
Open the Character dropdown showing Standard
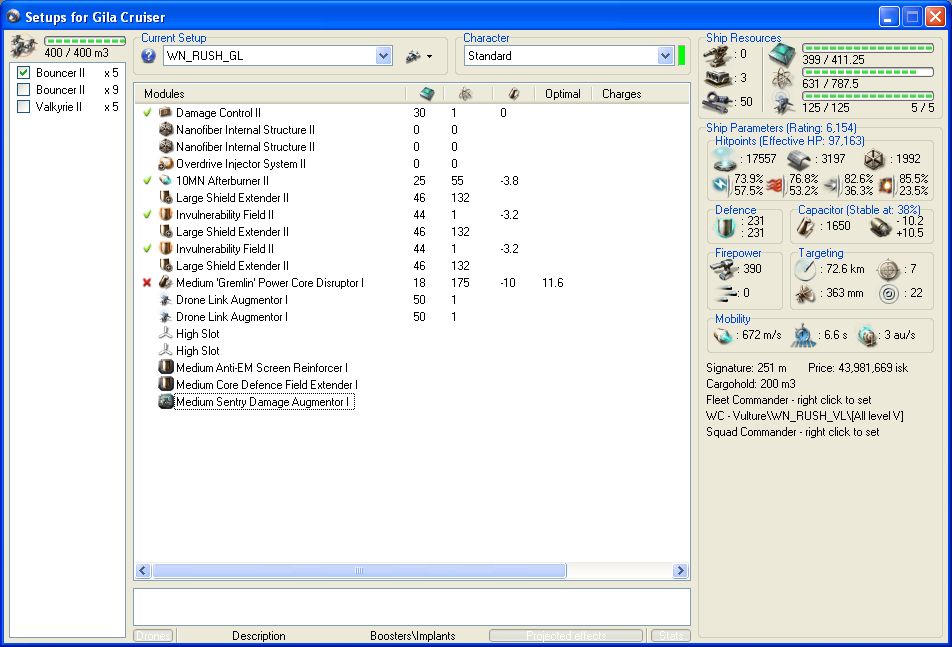point(665,56)
